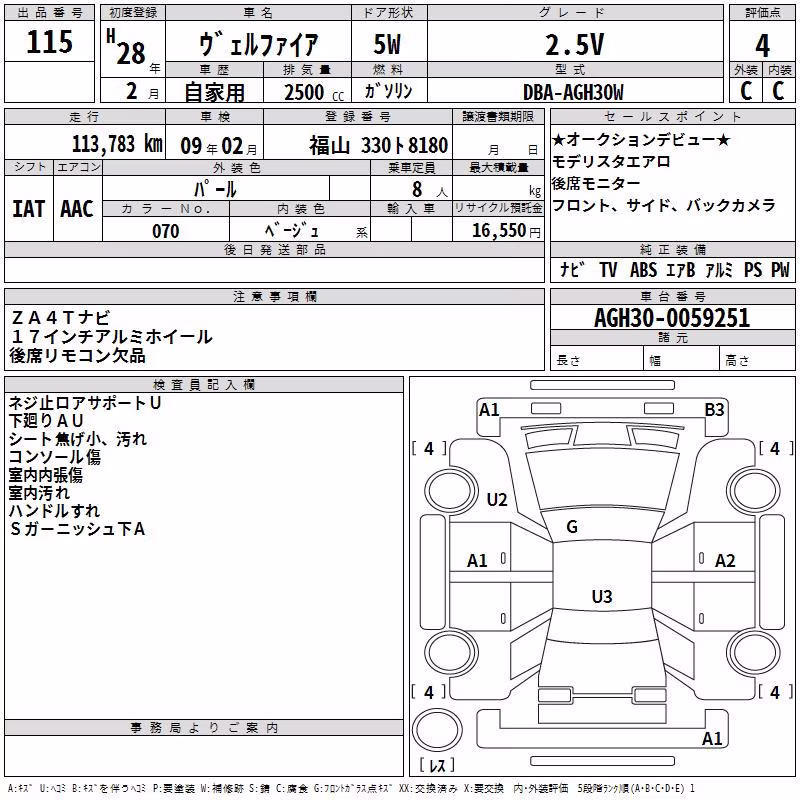Click 事務局よりご案内 section header
This screenshot has width=800, height=800.
tap(204, 728)
